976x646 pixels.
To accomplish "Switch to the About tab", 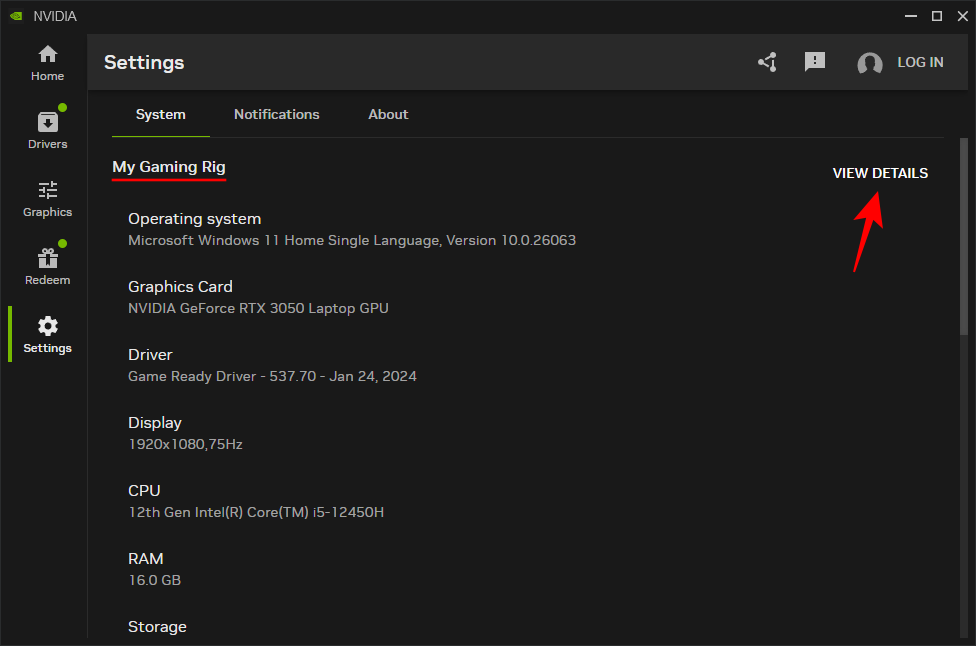I will (388, 115).
